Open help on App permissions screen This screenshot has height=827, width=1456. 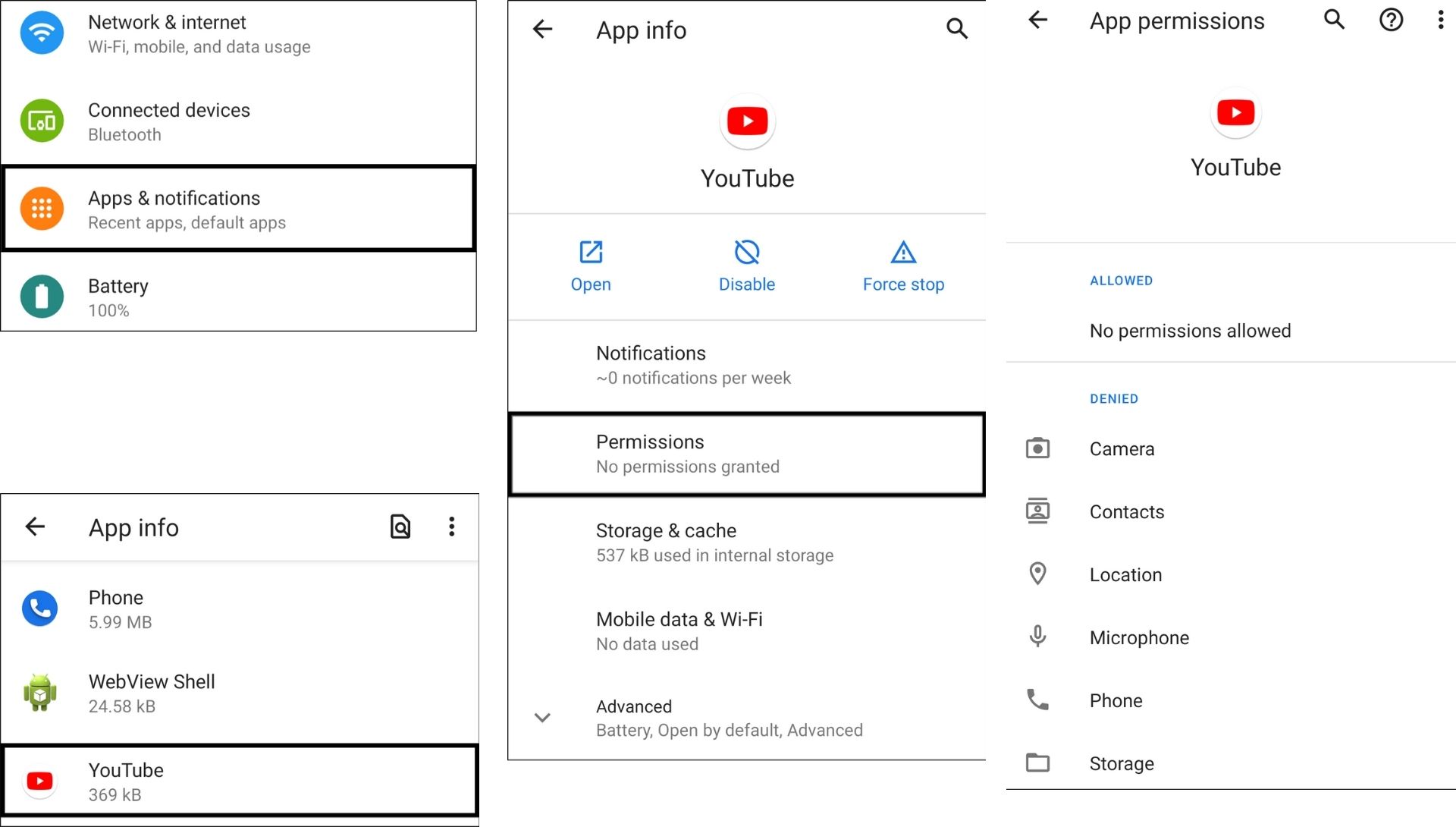click(x=1391, y=20)
